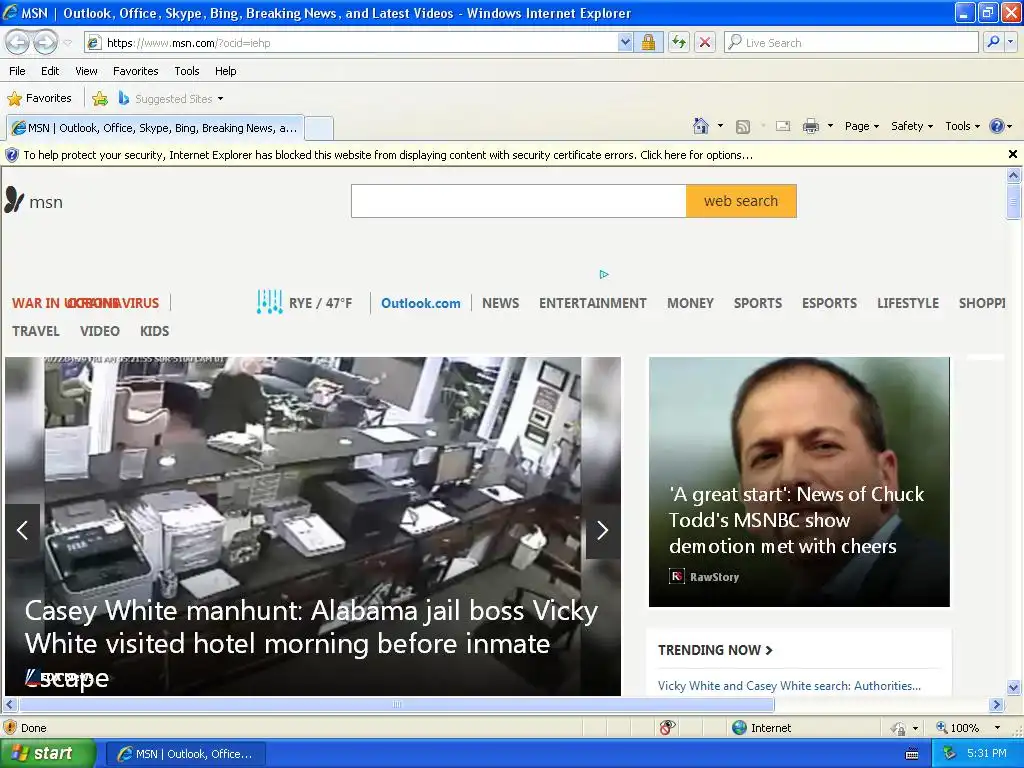Click the Live Search input box
The image size is (1024, 768).
(851, 43)
